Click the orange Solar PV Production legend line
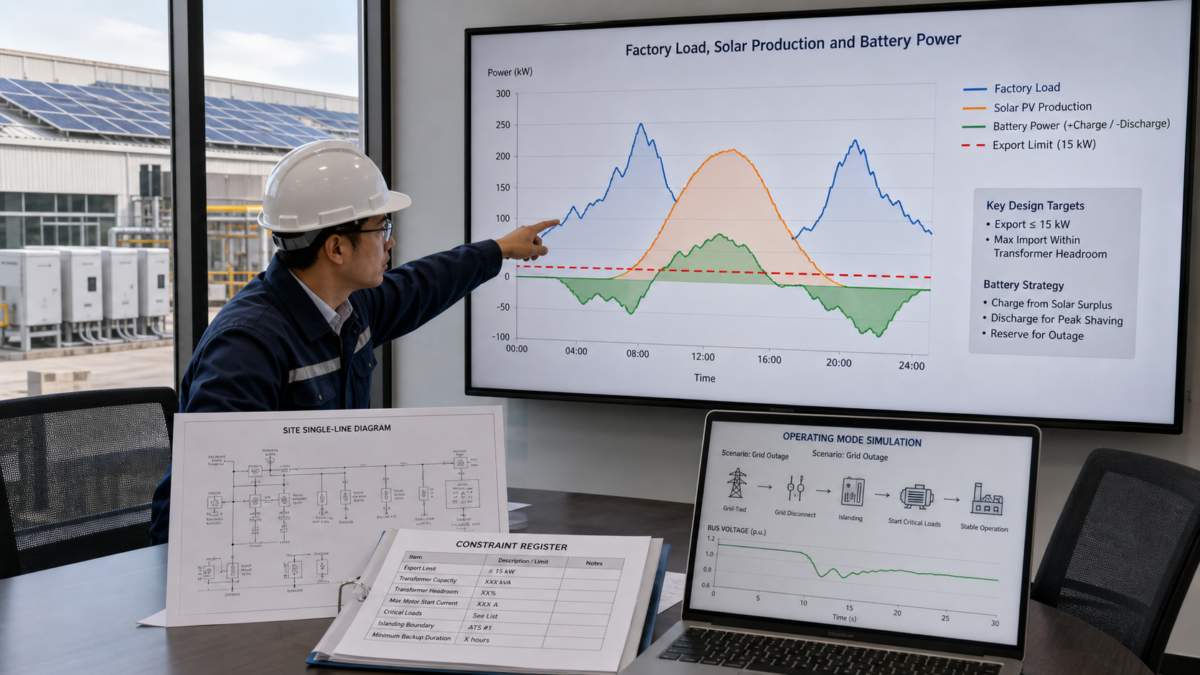Viewport: 1200px width, 675px height. pos(974,108)
